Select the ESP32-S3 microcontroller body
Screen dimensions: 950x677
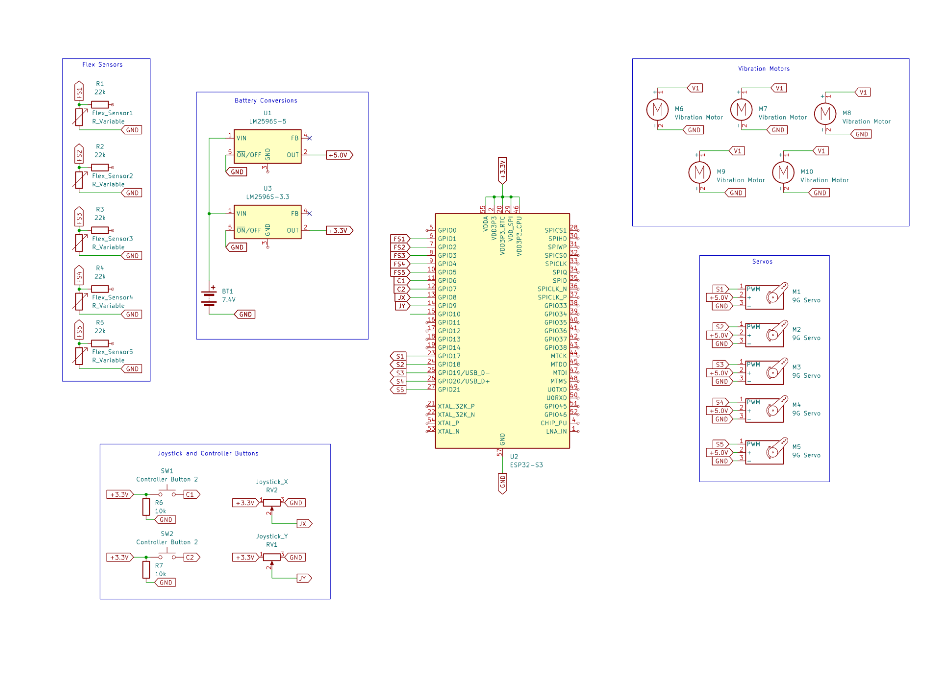(x=501, y=330)
